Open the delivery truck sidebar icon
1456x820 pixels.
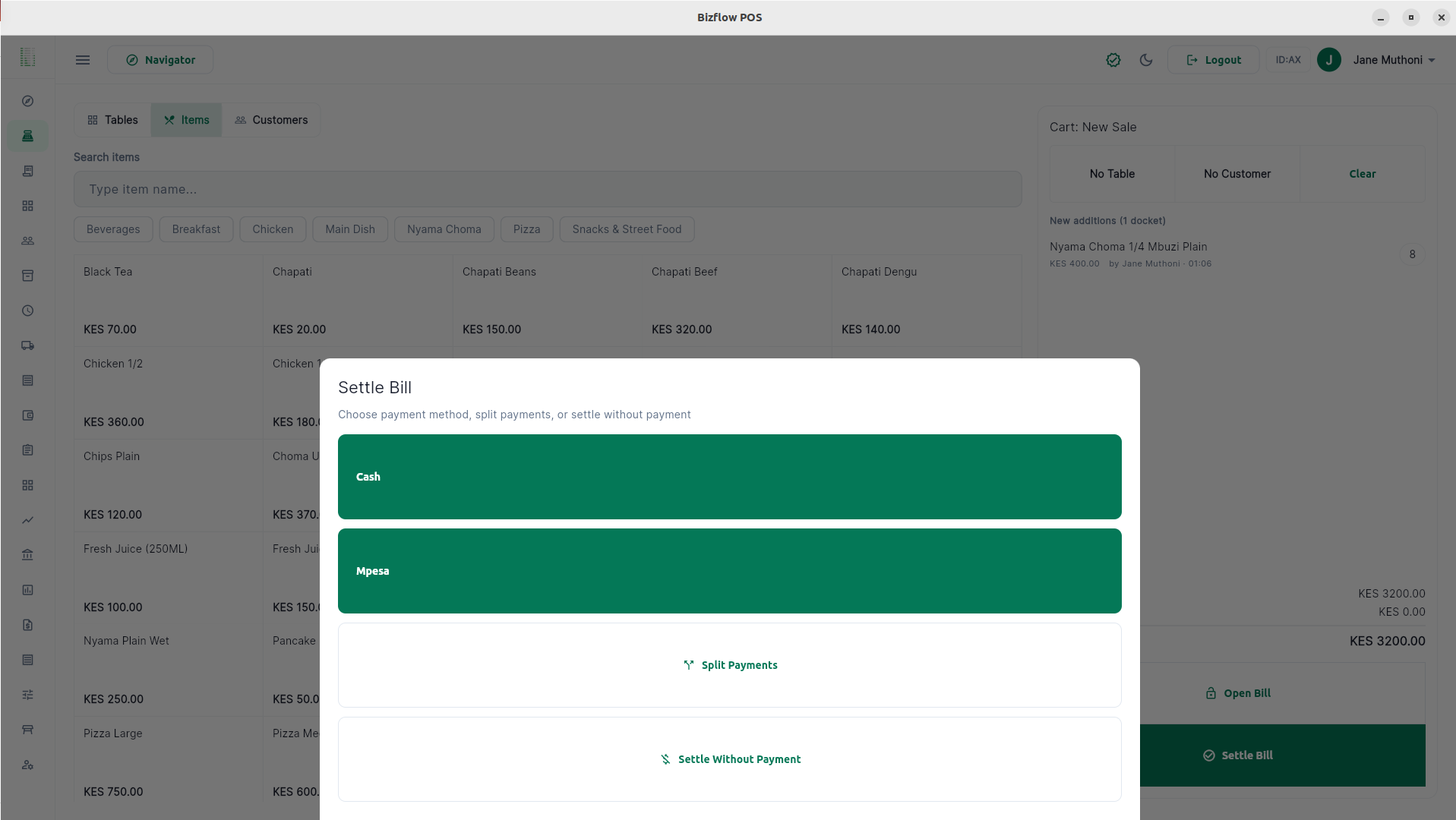point(28,345)
